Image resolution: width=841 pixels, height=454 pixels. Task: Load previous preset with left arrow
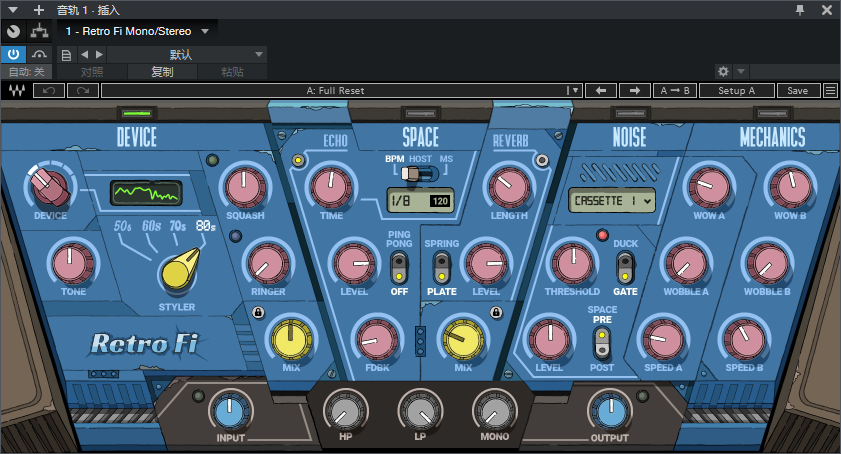coord(601,91)
